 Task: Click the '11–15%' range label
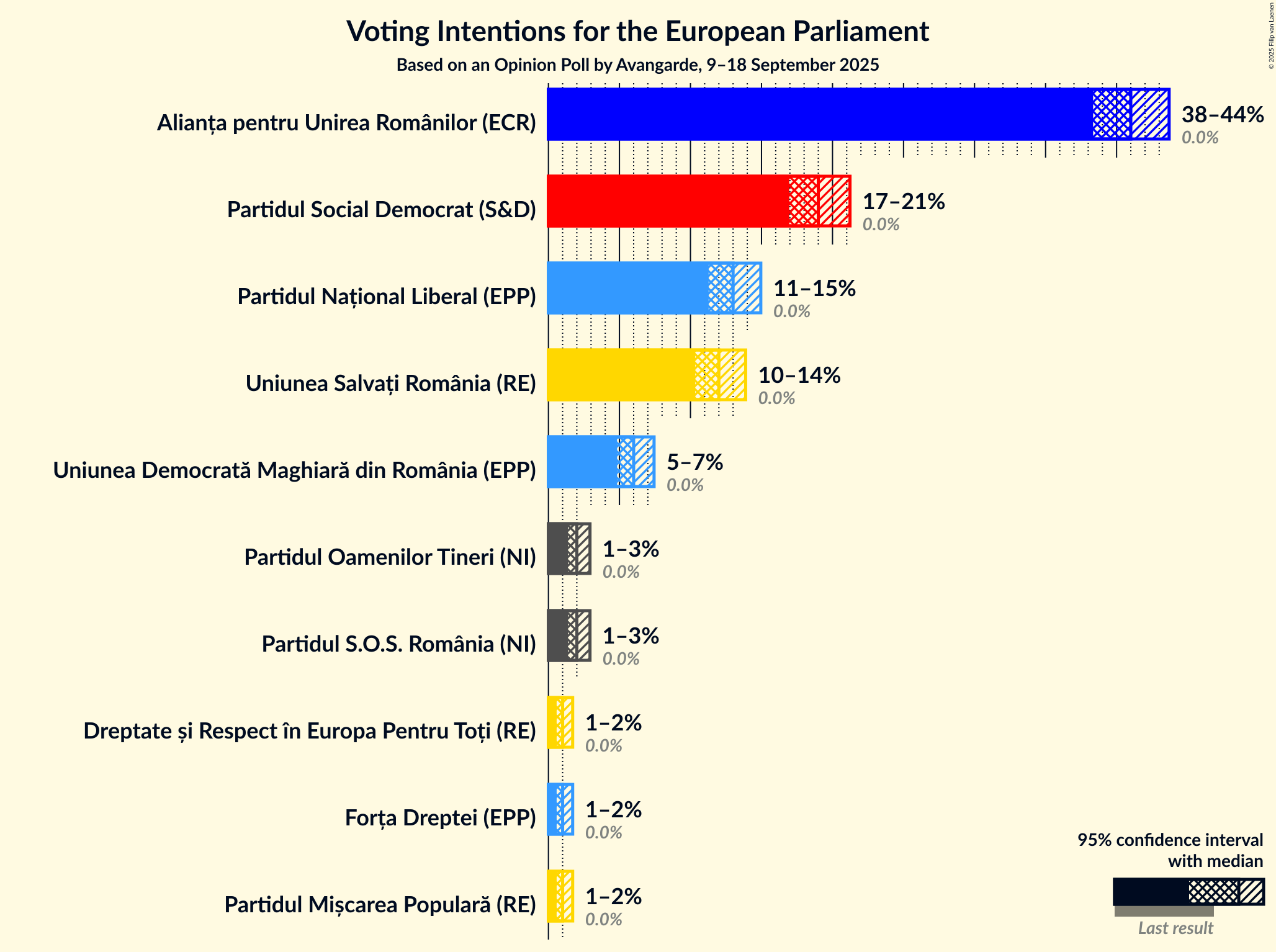(814, 289)
